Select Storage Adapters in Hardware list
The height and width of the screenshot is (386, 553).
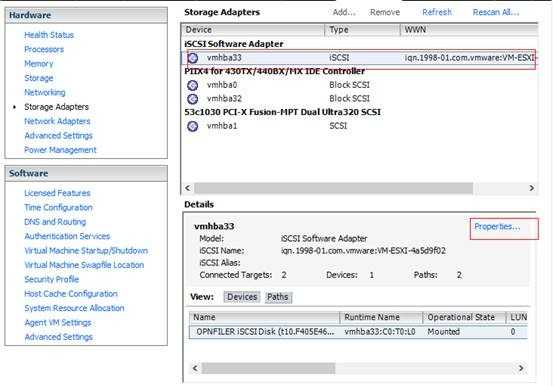[x=56, y=107]
